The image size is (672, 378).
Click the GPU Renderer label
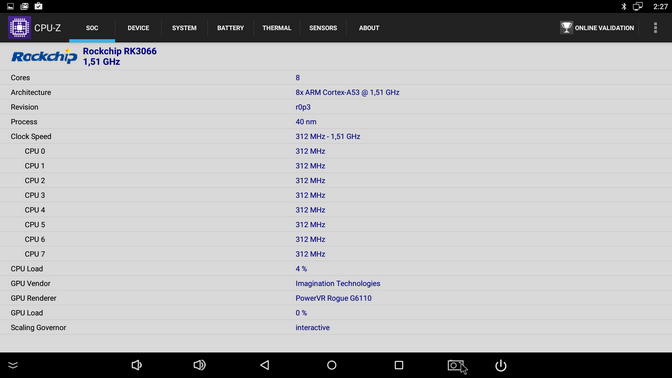click(x=33, y=298)
